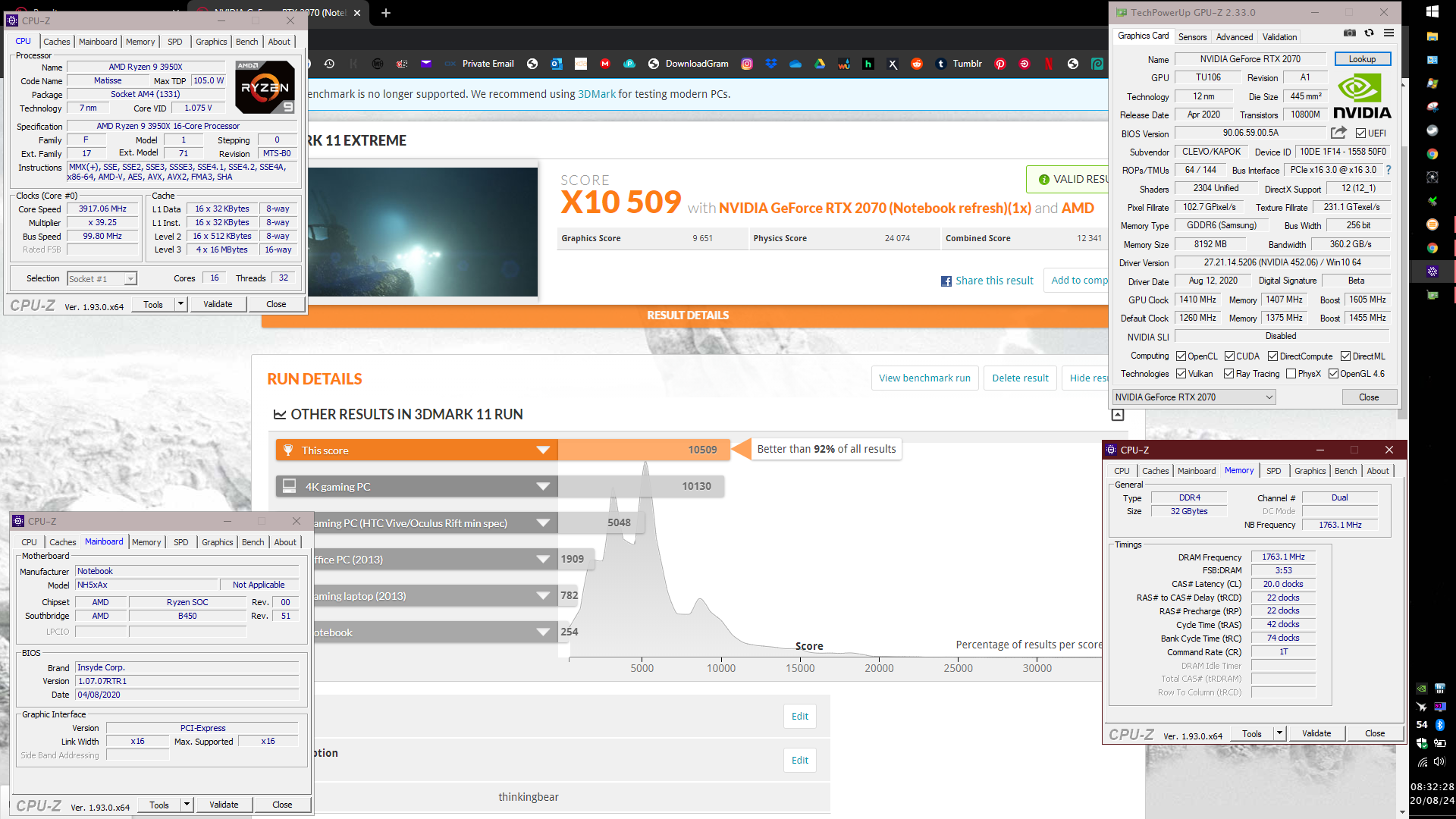Open the Instagram bookmark icon

click(x=747, y=64)
